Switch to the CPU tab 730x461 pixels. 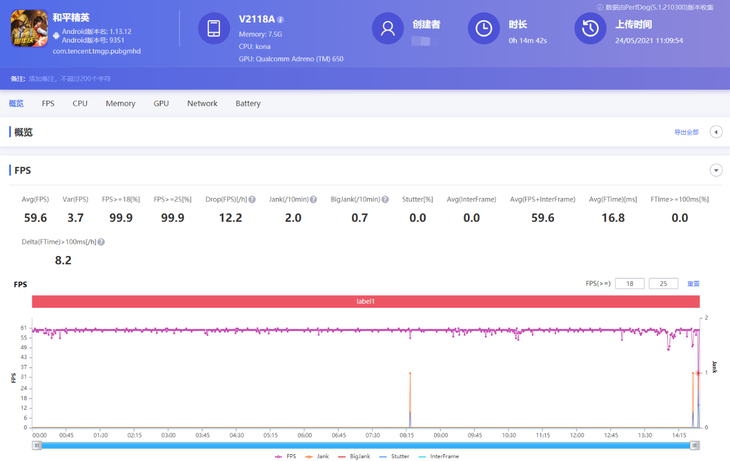pyautogui.click(x=80, y=104)
